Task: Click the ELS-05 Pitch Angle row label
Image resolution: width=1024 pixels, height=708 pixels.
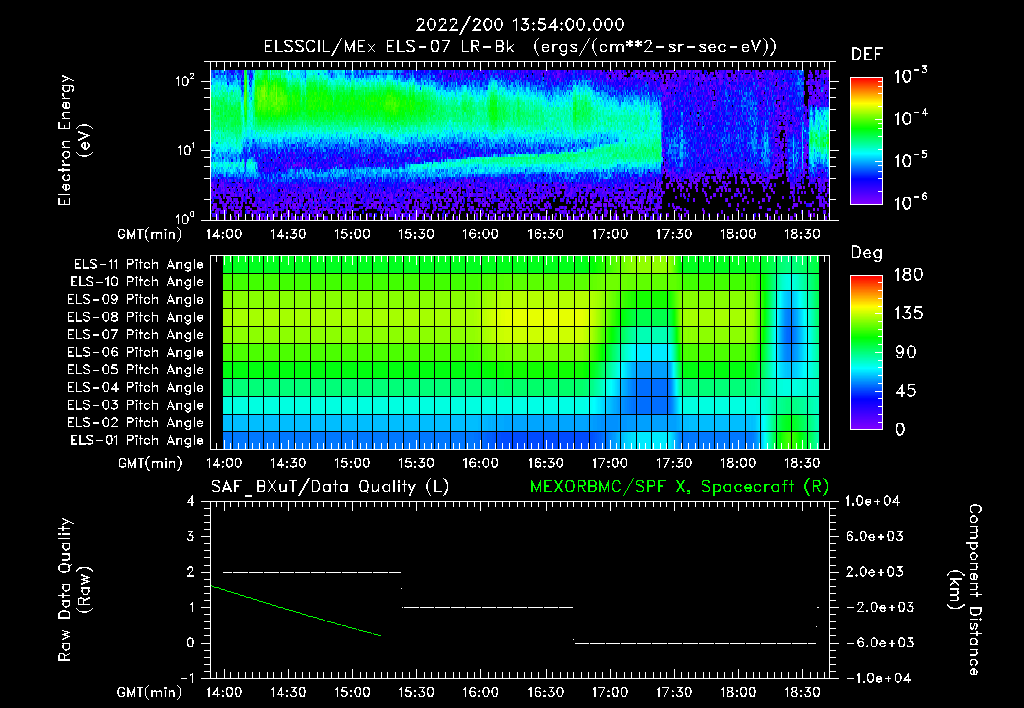Action: [x=135, y=370]
